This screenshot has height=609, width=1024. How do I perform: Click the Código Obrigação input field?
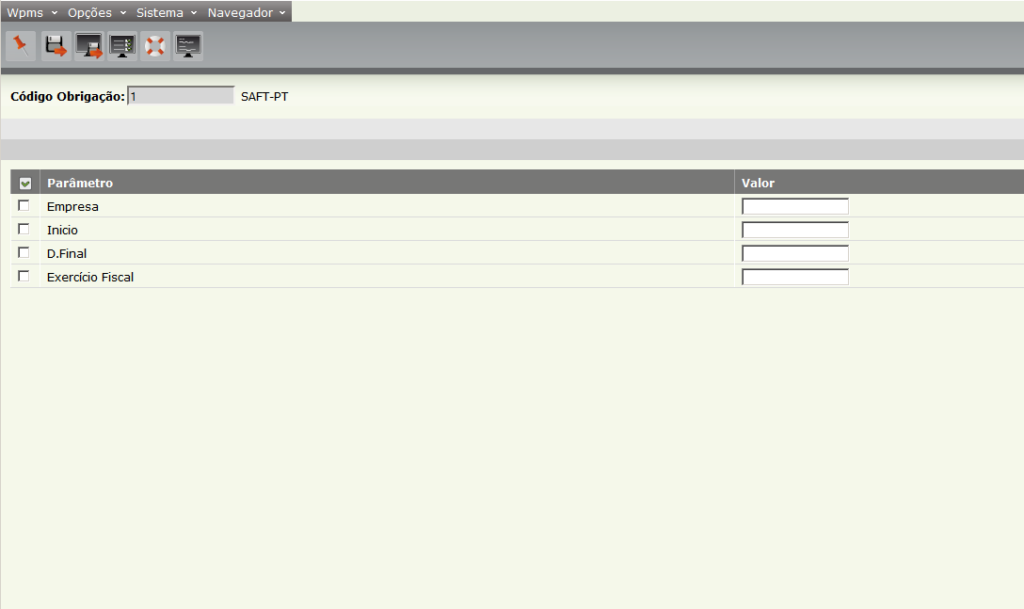[180, 96]
